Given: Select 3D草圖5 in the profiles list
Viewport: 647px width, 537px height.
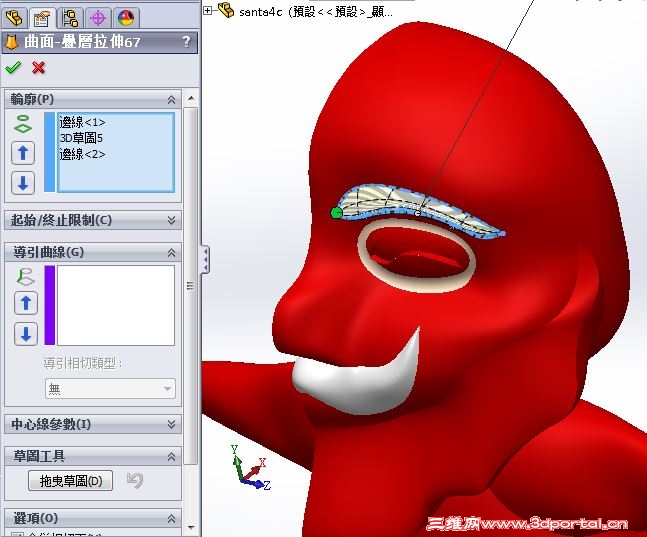Looking at the screenshot, I should [x=81, y=138].
